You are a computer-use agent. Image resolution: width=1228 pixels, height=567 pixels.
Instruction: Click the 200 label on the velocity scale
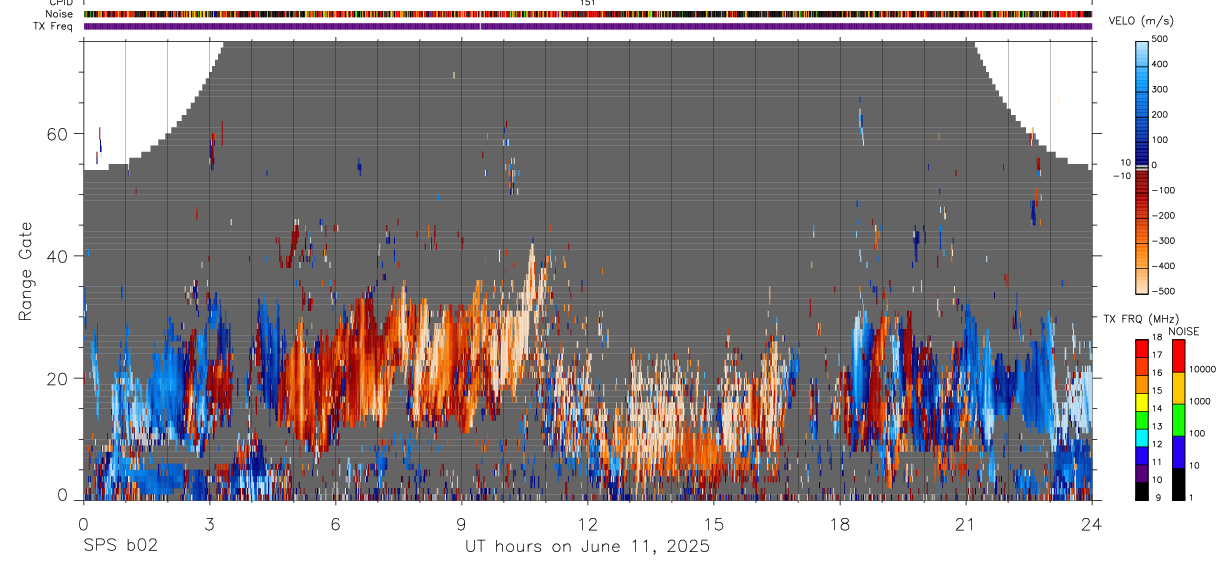pos(1160,115)
